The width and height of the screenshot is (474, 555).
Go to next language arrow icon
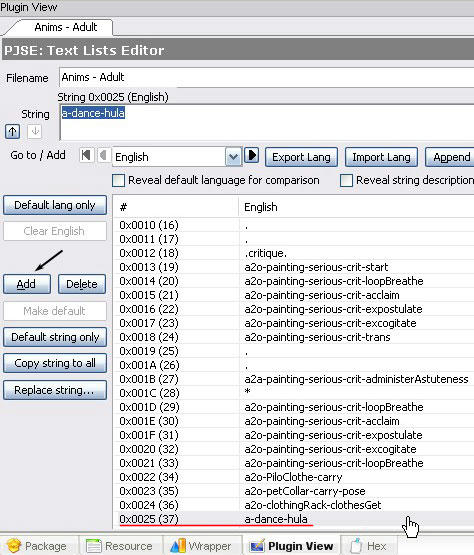[x=252, y=155]
